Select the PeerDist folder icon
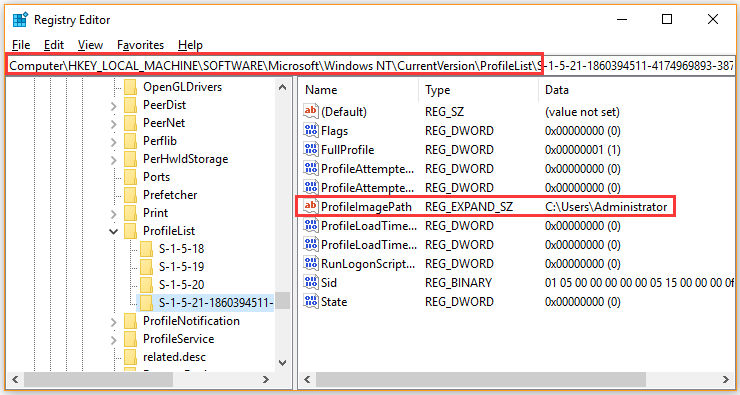 click(130, 105)
